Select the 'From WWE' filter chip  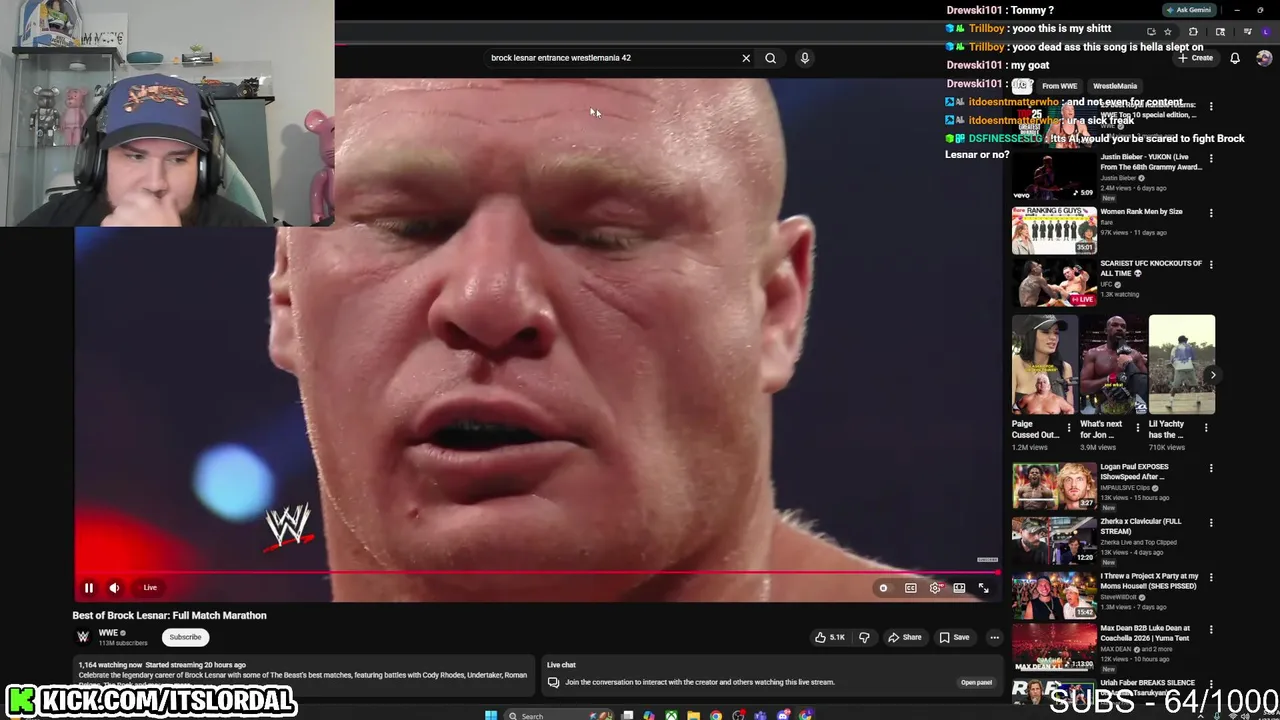1059,86
